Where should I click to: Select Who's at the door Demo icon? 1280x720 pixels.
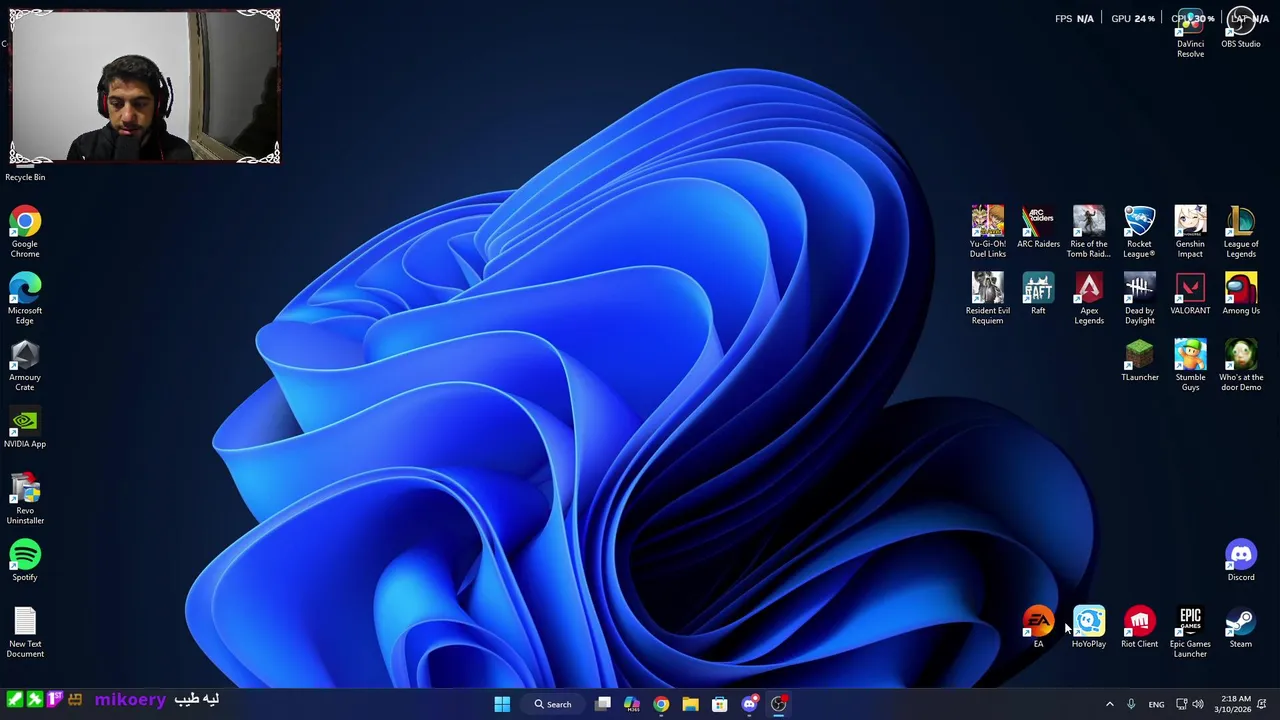tap(1241, 365)
